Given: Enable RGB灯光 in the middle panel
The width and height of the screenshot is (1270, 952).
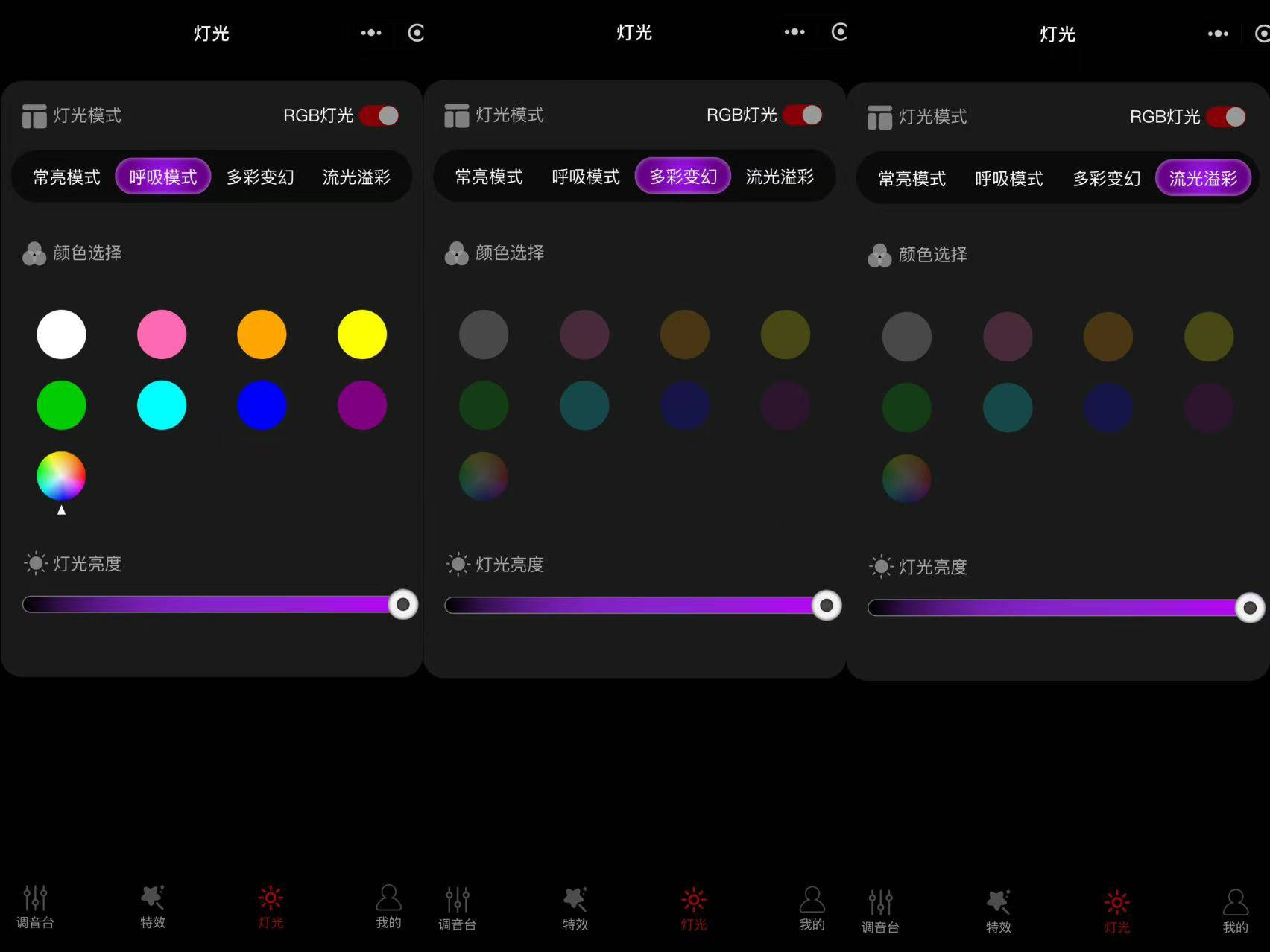Looking at the screenshot, I should [x=801, y=114].
